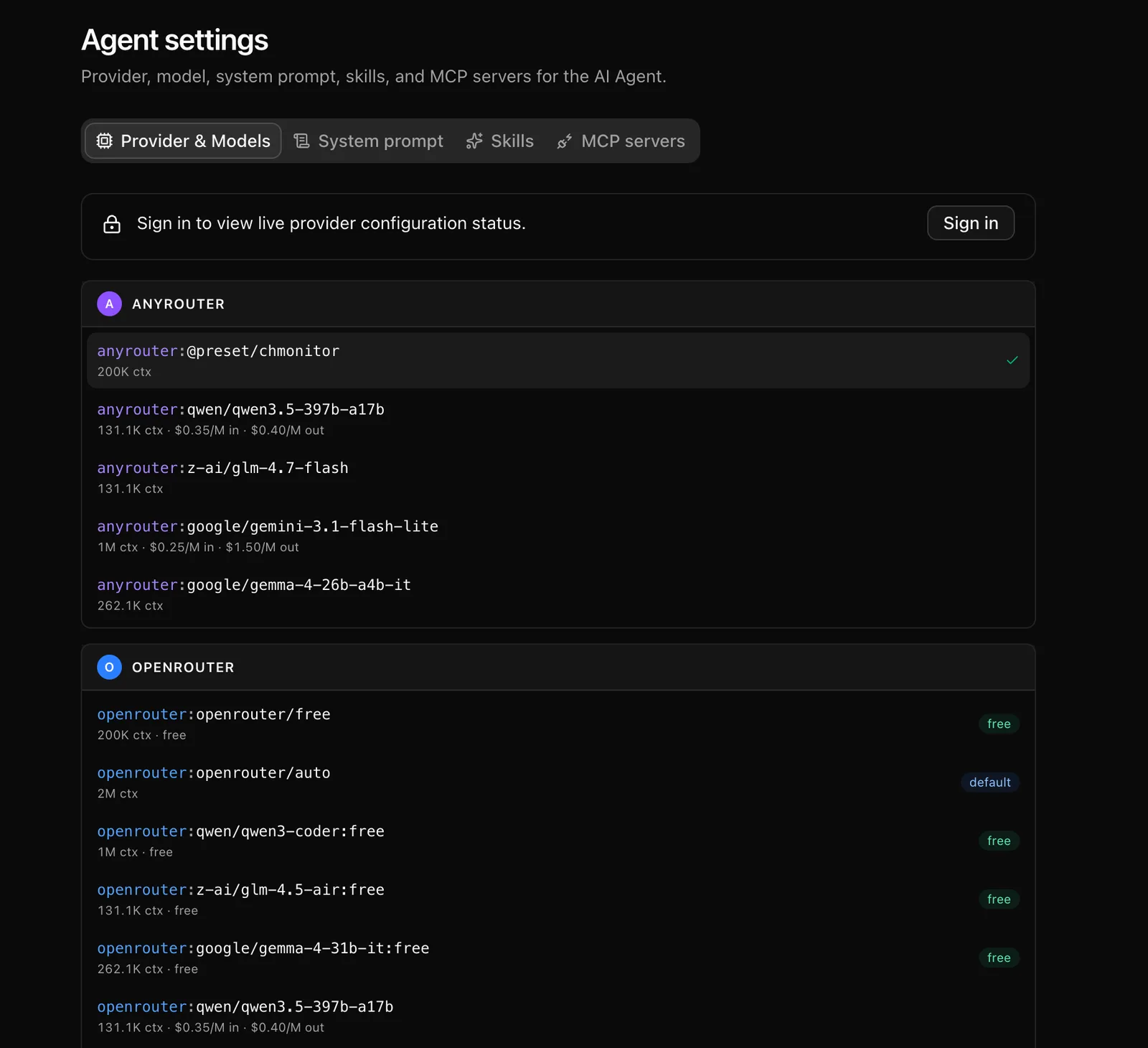Choose anyrouter:google/gemini-3.1-flash-lite model
Screen dimensions: 1148x1048
click(x=558, y=536)
